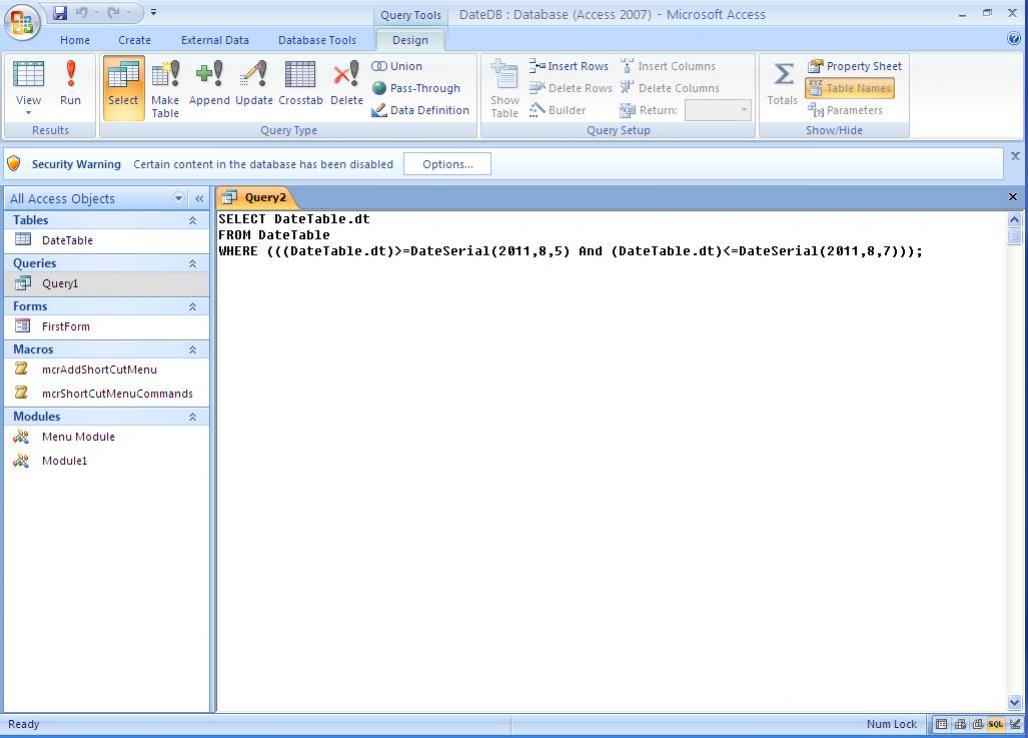Screen dimensions: 1028x738
Task: Select Query1 in navigation pane
Action: click(x=107, y=283)
